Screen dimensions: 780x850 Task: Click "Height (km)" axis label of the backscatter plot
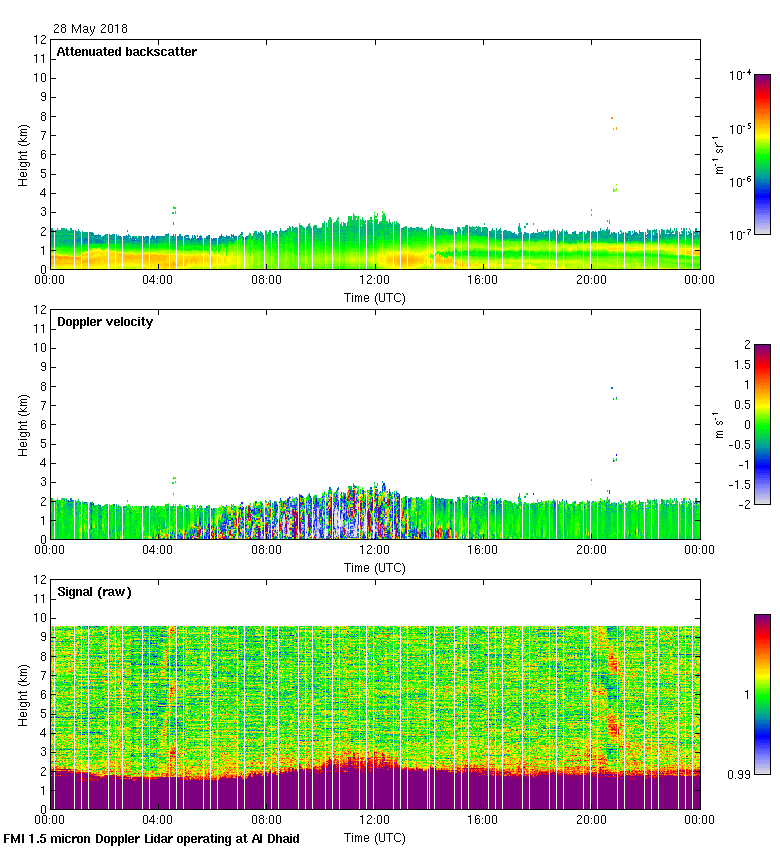coord(23,155)
